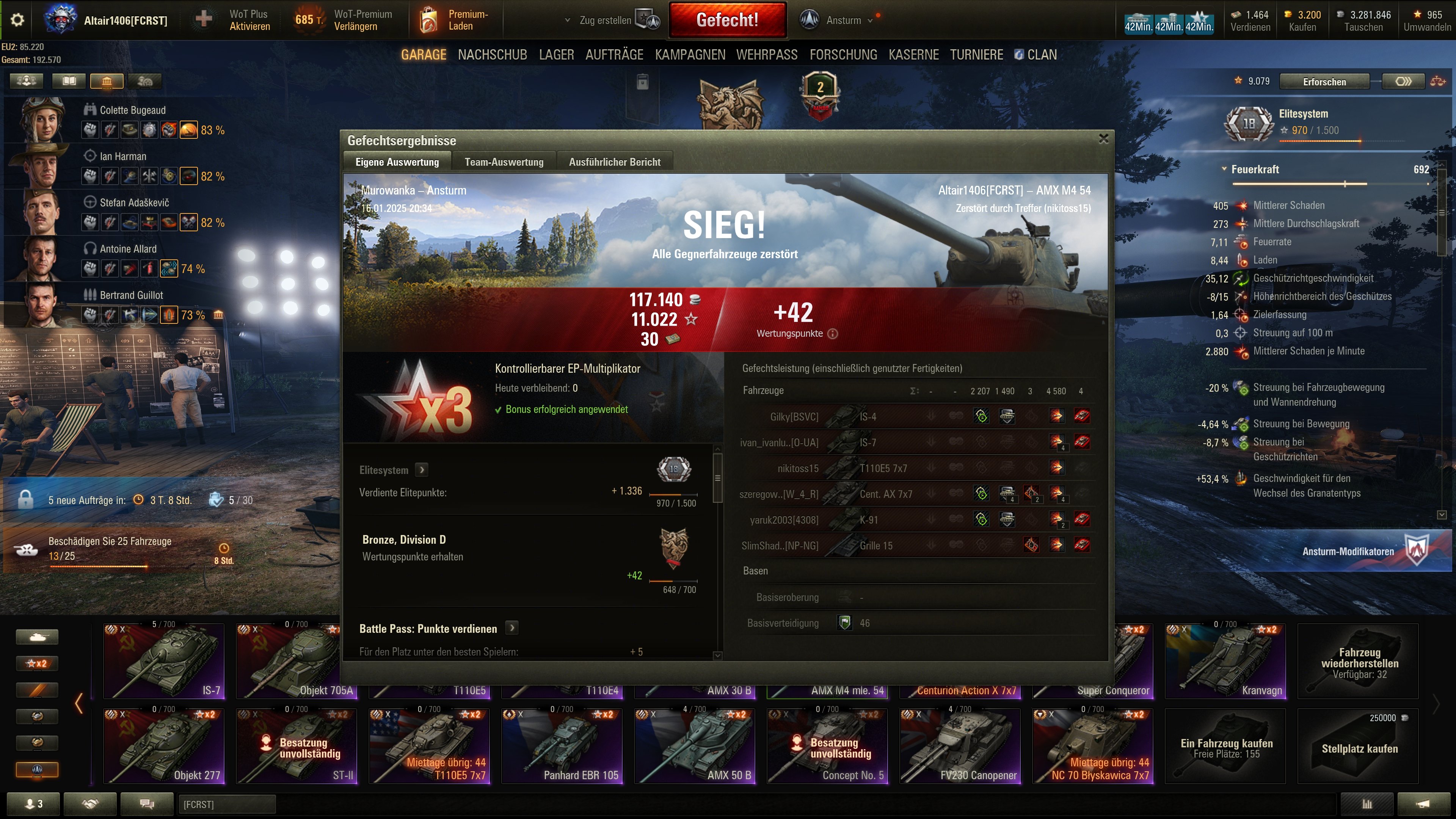1456x819 pixels.
Task: Click the Erforschen button
Action: coord(1324,82)
